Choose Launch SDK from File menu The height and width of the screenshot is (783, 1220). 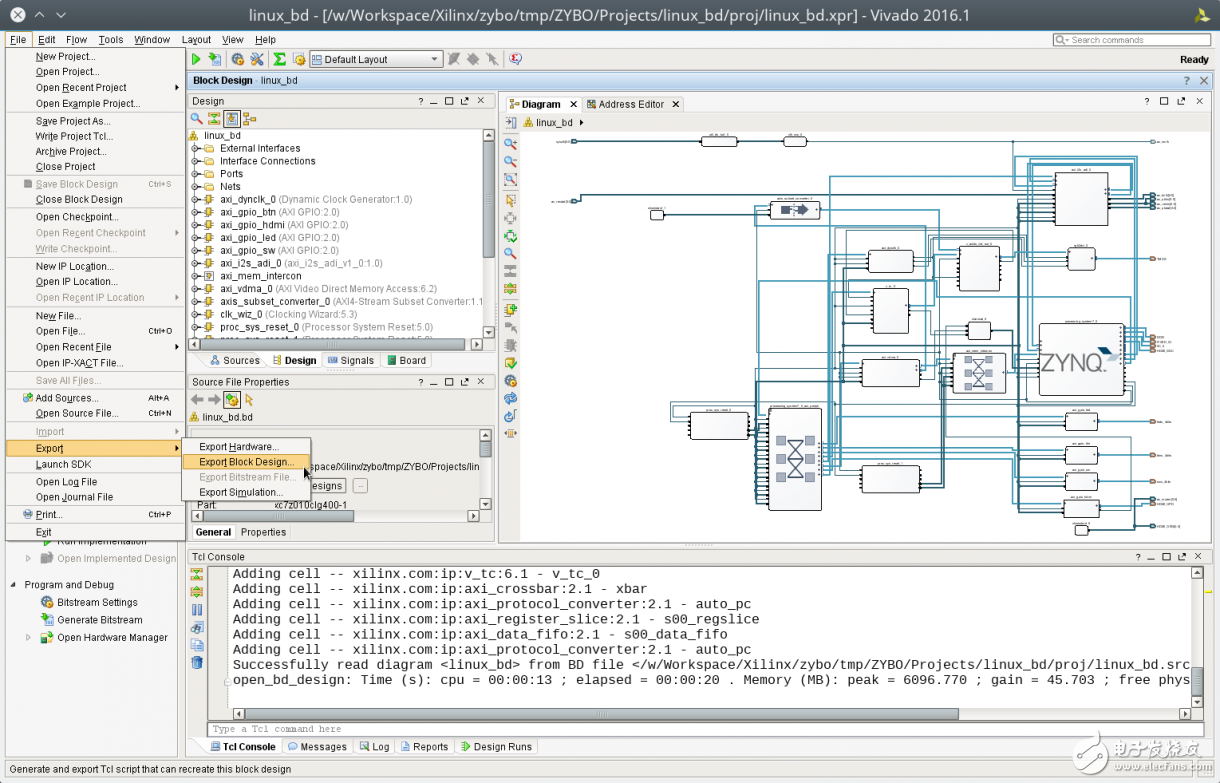click(63, 464)
